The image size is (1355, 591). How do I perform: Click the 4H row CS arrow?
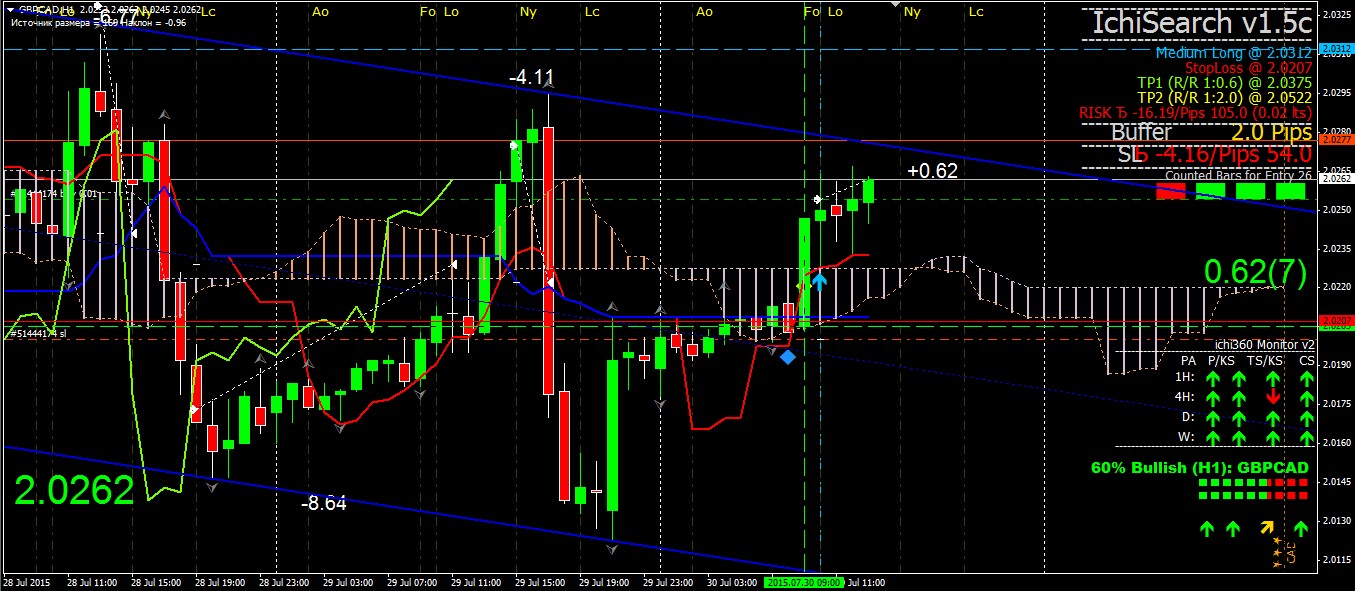(1306, 397)
